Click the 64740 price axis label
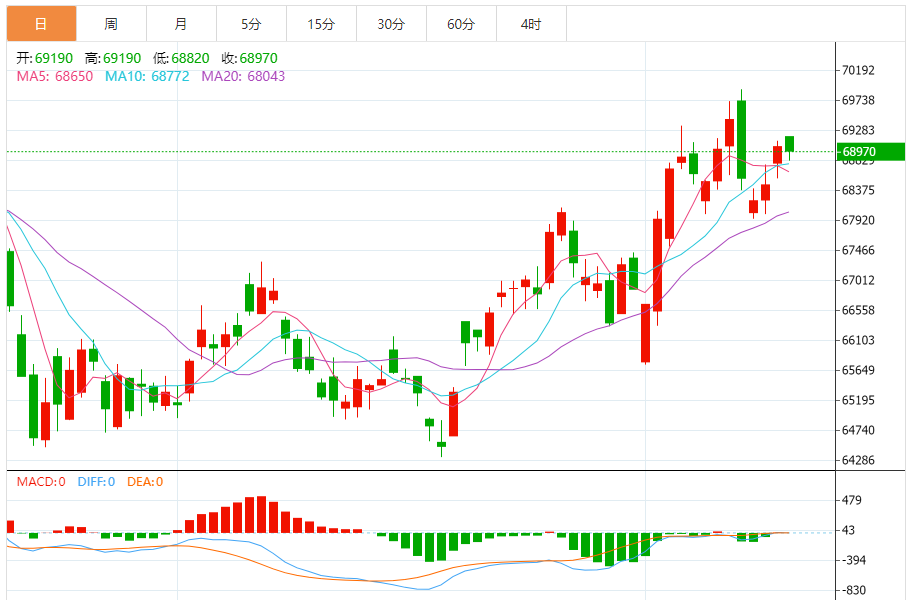The width and height of the screenshot is (910, 600). tap(858, 430)
